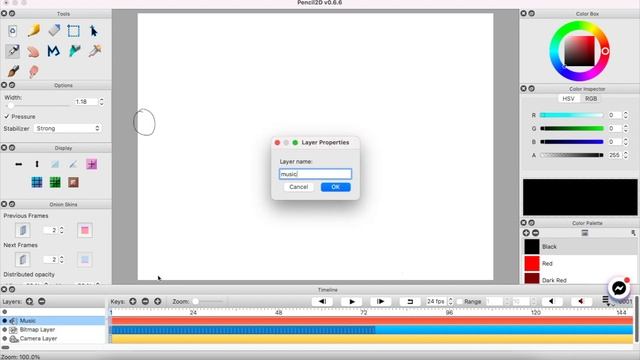Click the Previous Frames count stepper
The width and height of the screenshot is (640, 360).
[x=62, y=230]
